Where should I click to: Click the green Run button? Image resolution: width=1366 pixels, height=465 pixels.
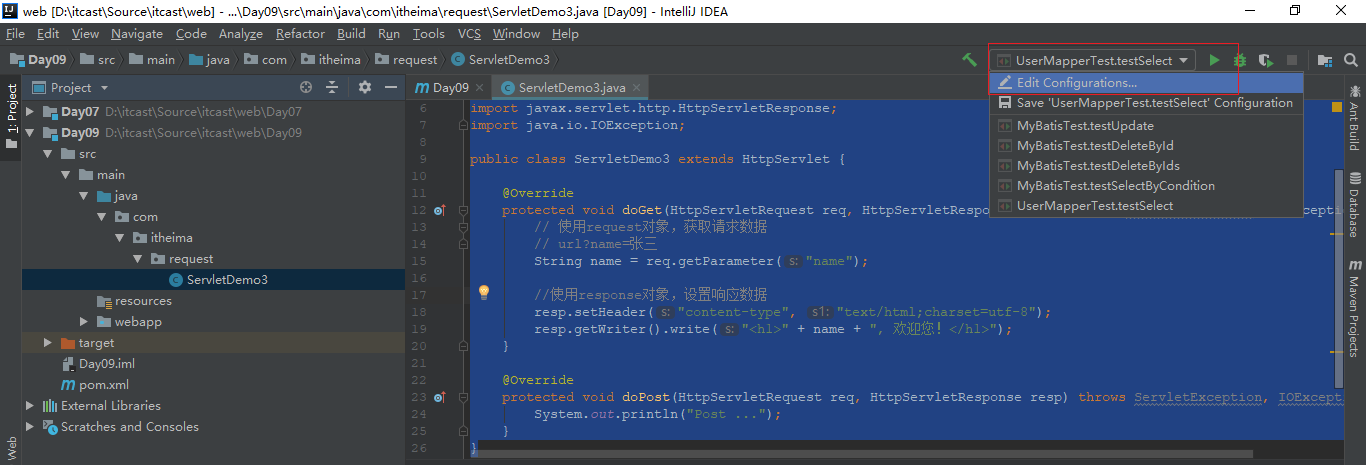click(1214, 60)
